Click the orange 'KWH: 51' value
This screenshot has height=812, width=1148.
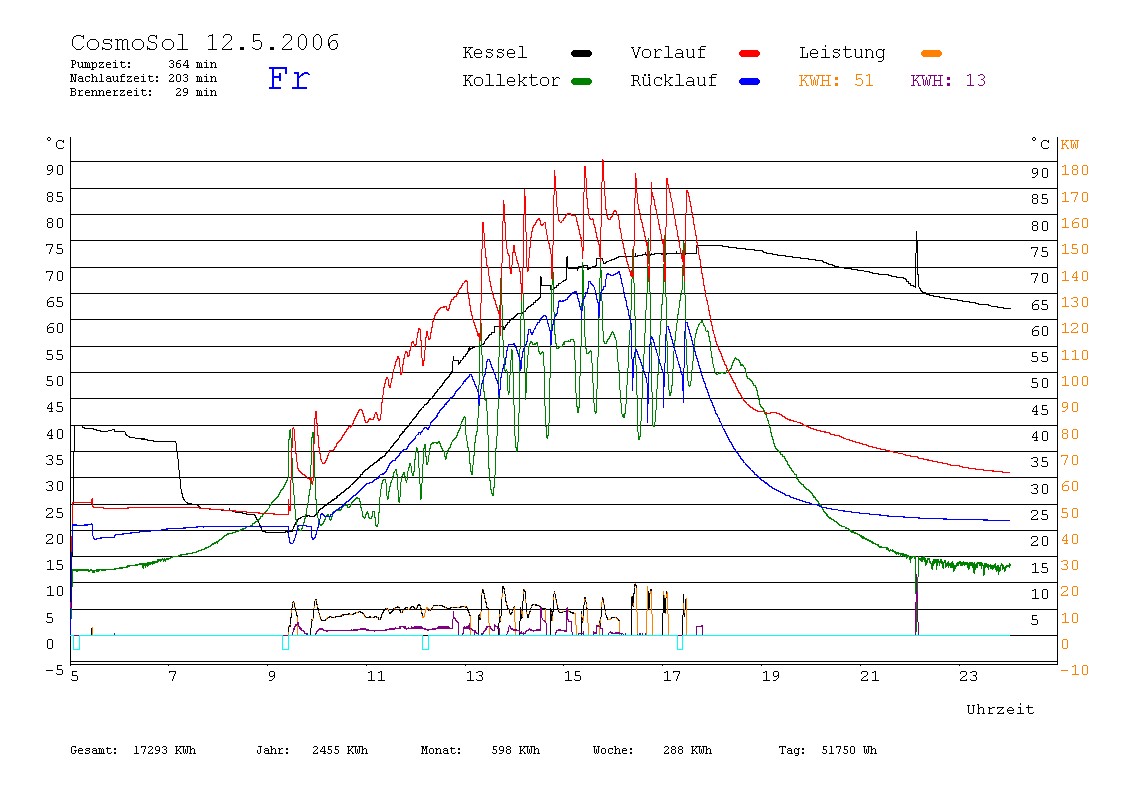tap(836, 81)
